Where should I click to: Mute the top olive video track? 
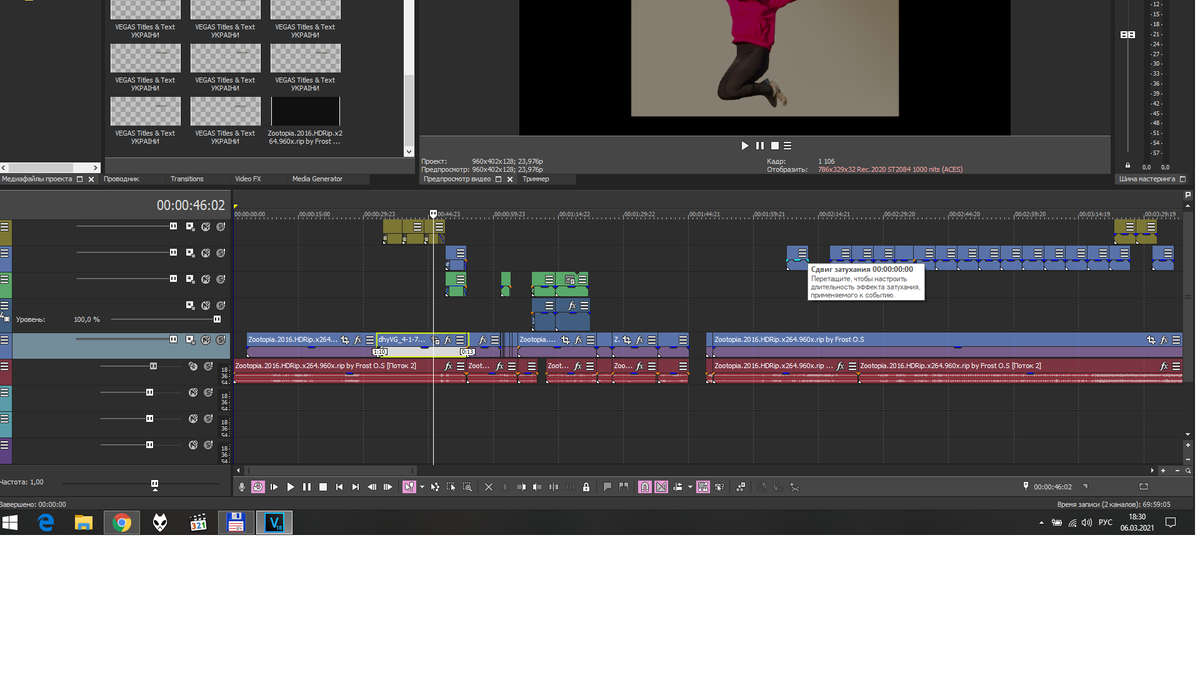tap(206, 227)
